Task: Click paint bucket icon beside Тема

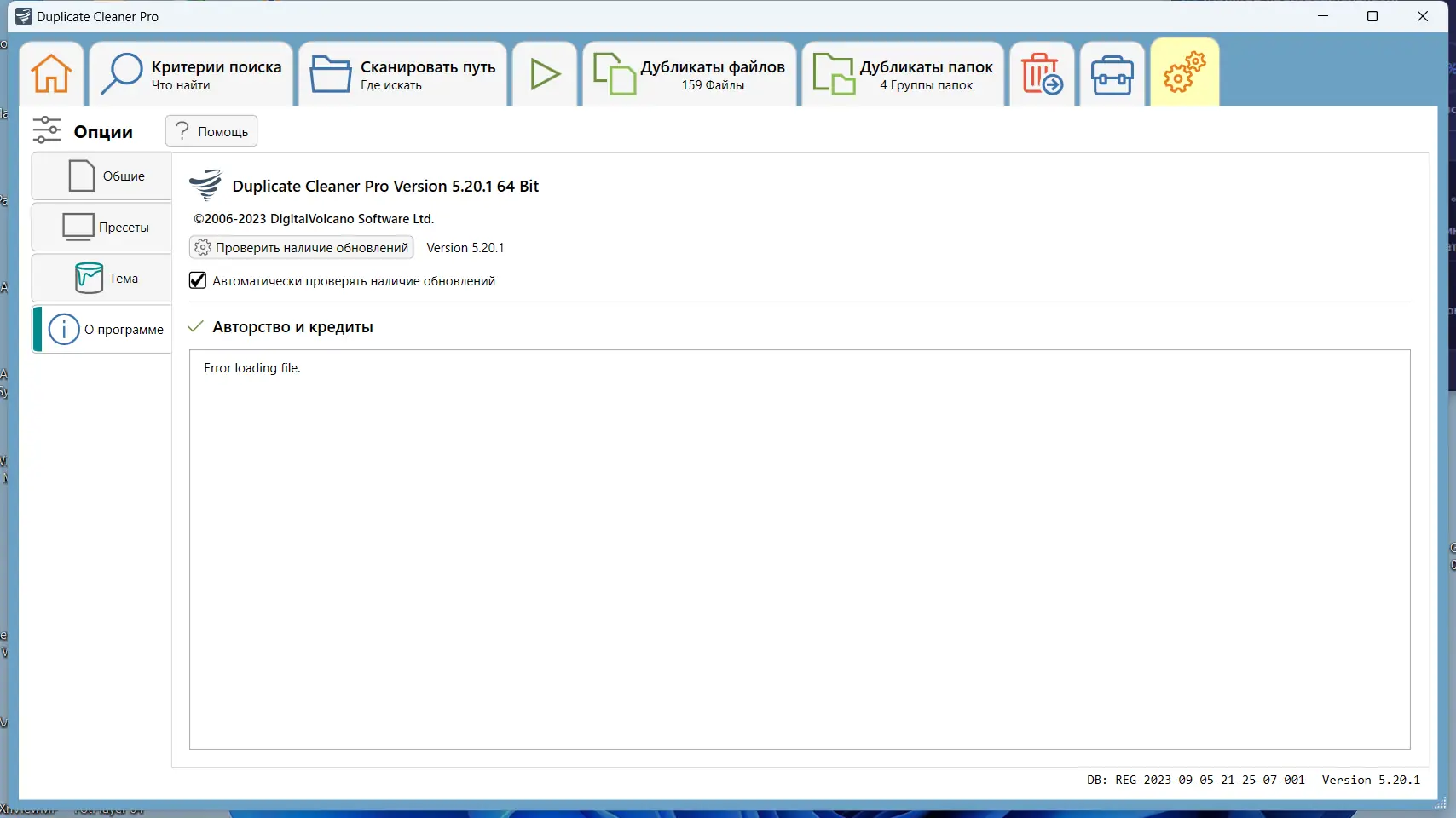Action: pyautogui.click(x=89, y=279)
